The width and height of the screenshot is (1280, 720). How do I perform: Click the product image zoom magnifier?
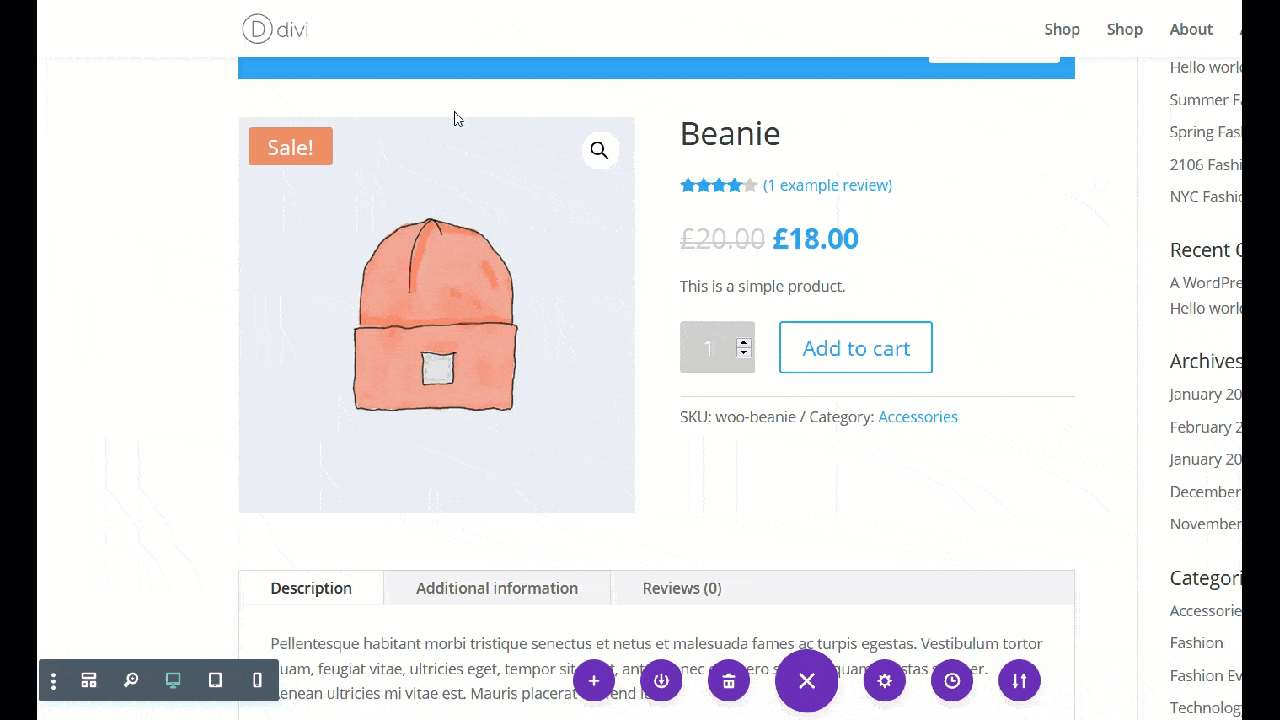click(599, 150)
